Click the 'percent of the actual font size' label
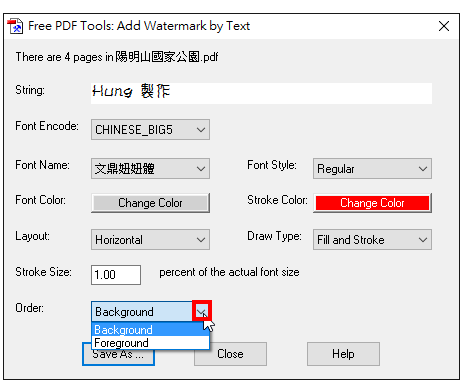The image size is (476, 390). coord(229,272)
